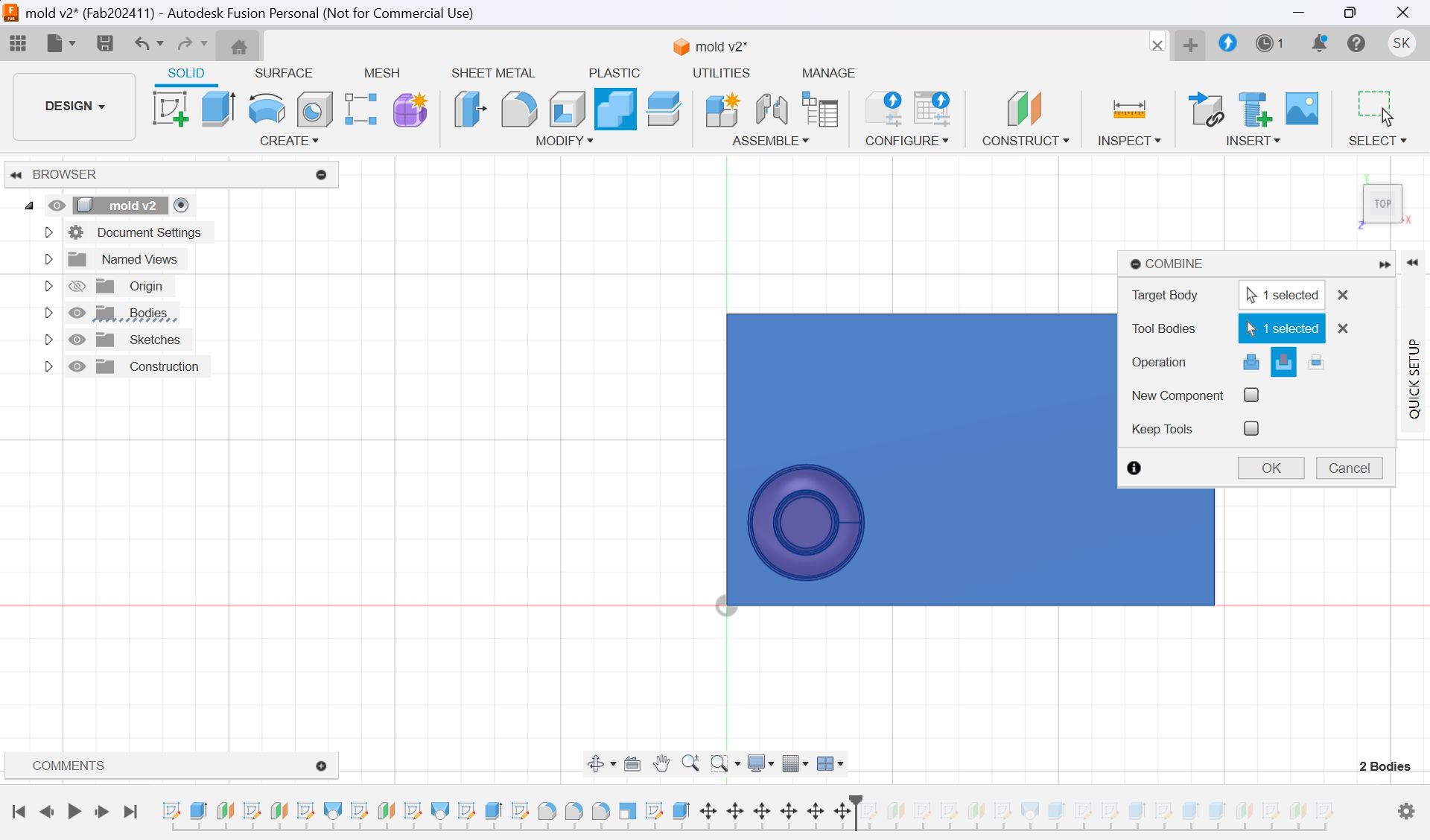Click the Insert Canvas image icon
The image size is (1430, 840).
coord(1302,109)
